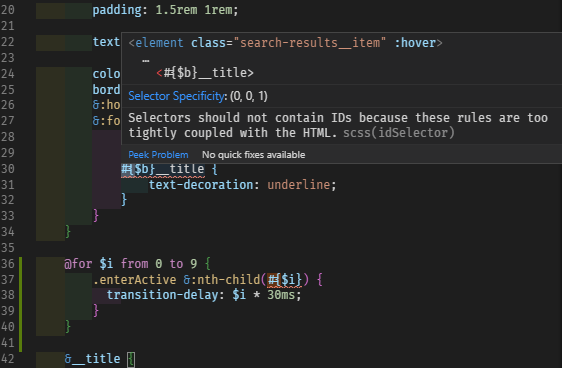The width and height of the screenshot is (562, 368).
Task: Click the underline value on line 31
Action: pyautogui.click(x=299, y=185)
